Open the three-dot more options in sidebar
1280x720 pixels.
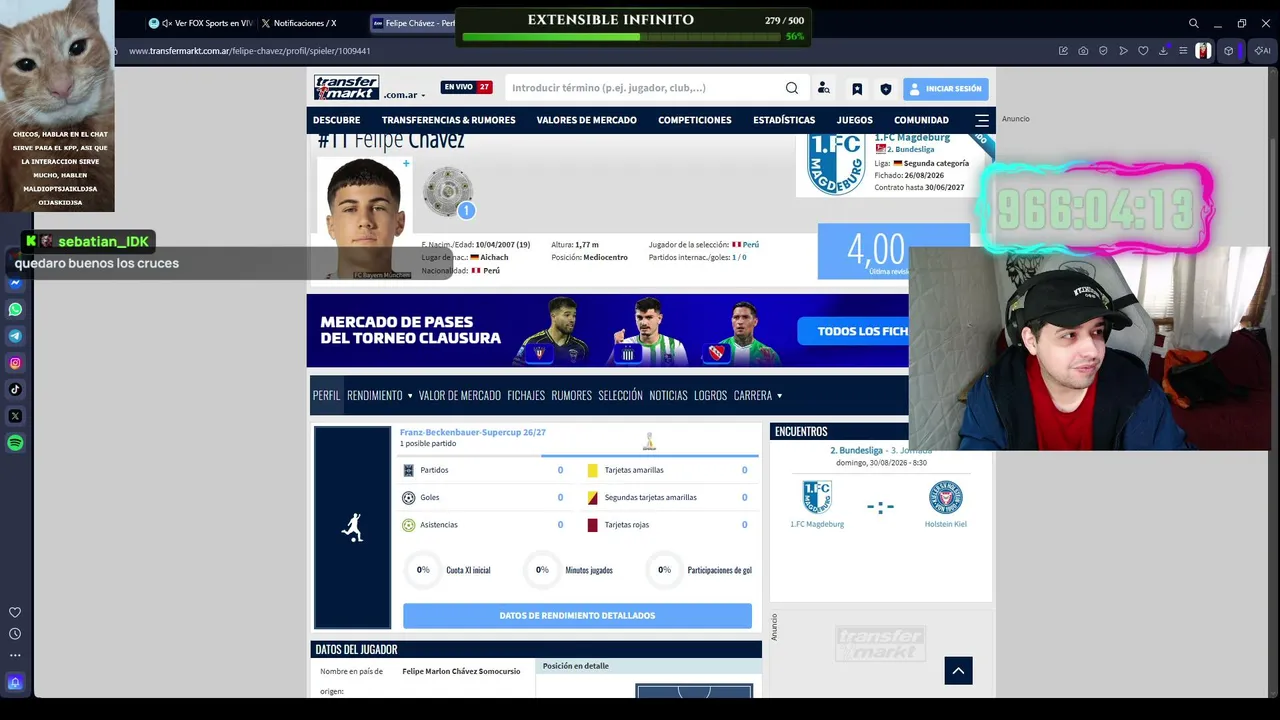[15, 656]
